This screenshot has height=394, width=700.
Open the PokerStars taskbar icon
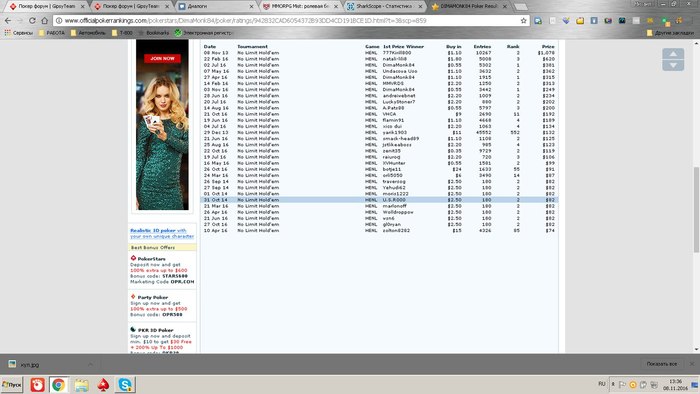(x=103, y=385)
